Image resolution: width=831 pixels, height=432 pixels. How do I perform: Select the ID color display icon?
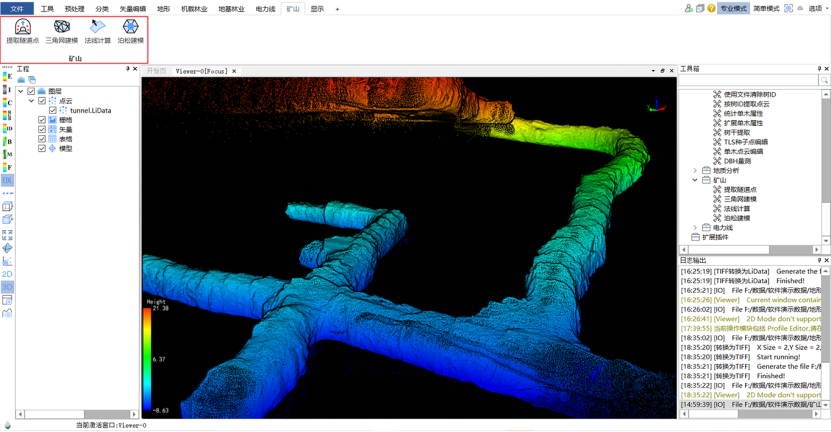(7, 128)
